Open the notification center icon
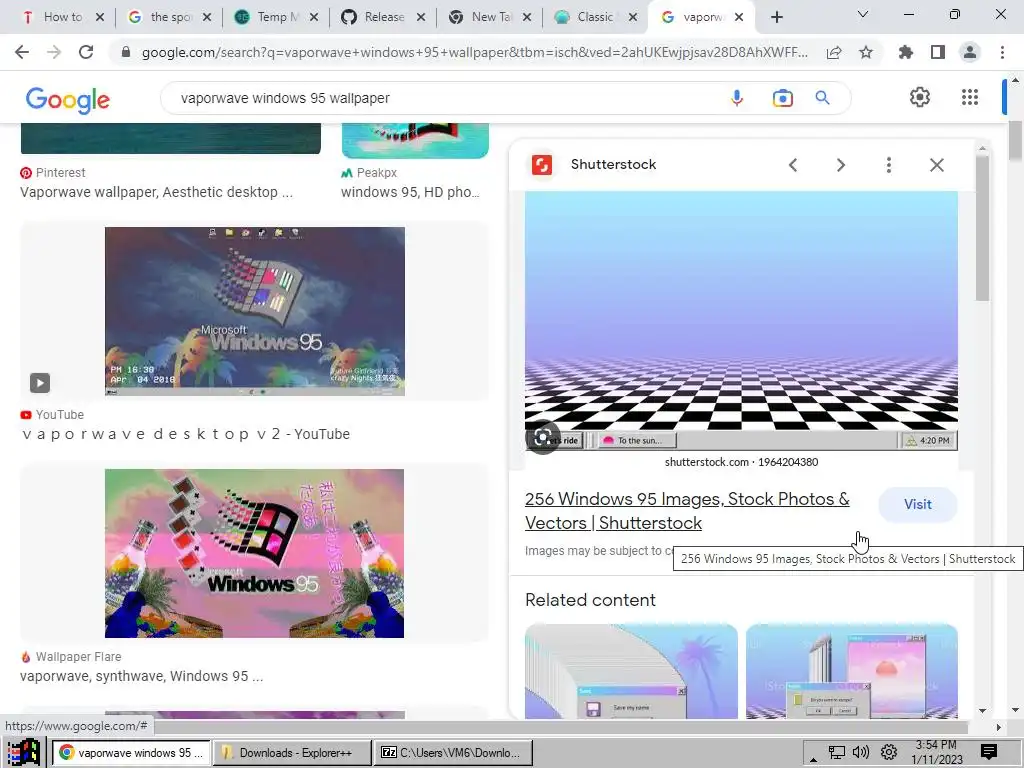Viewport: 1024px width, 768px height. [x=989, y=752]
